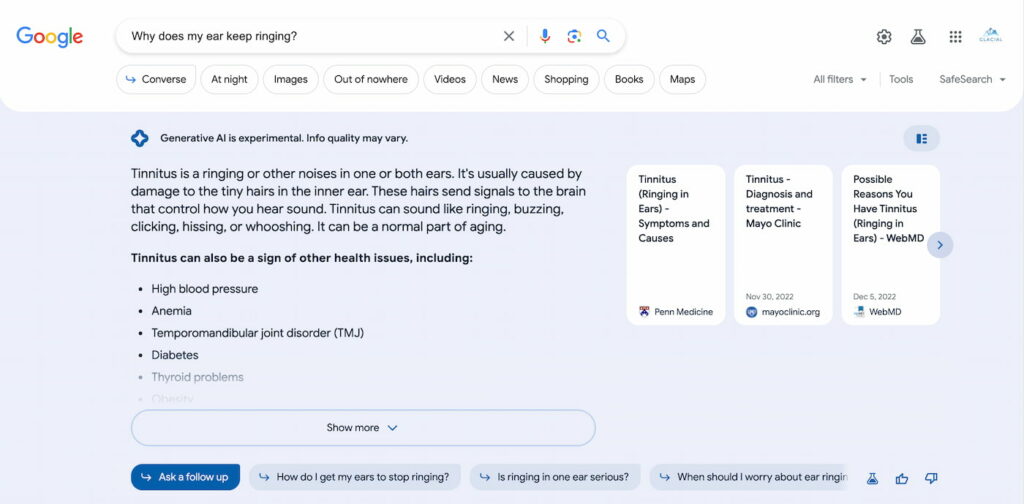Click the Google logo
The height and width of the screenshot is (504, 1024).
(x=50, y=37)
